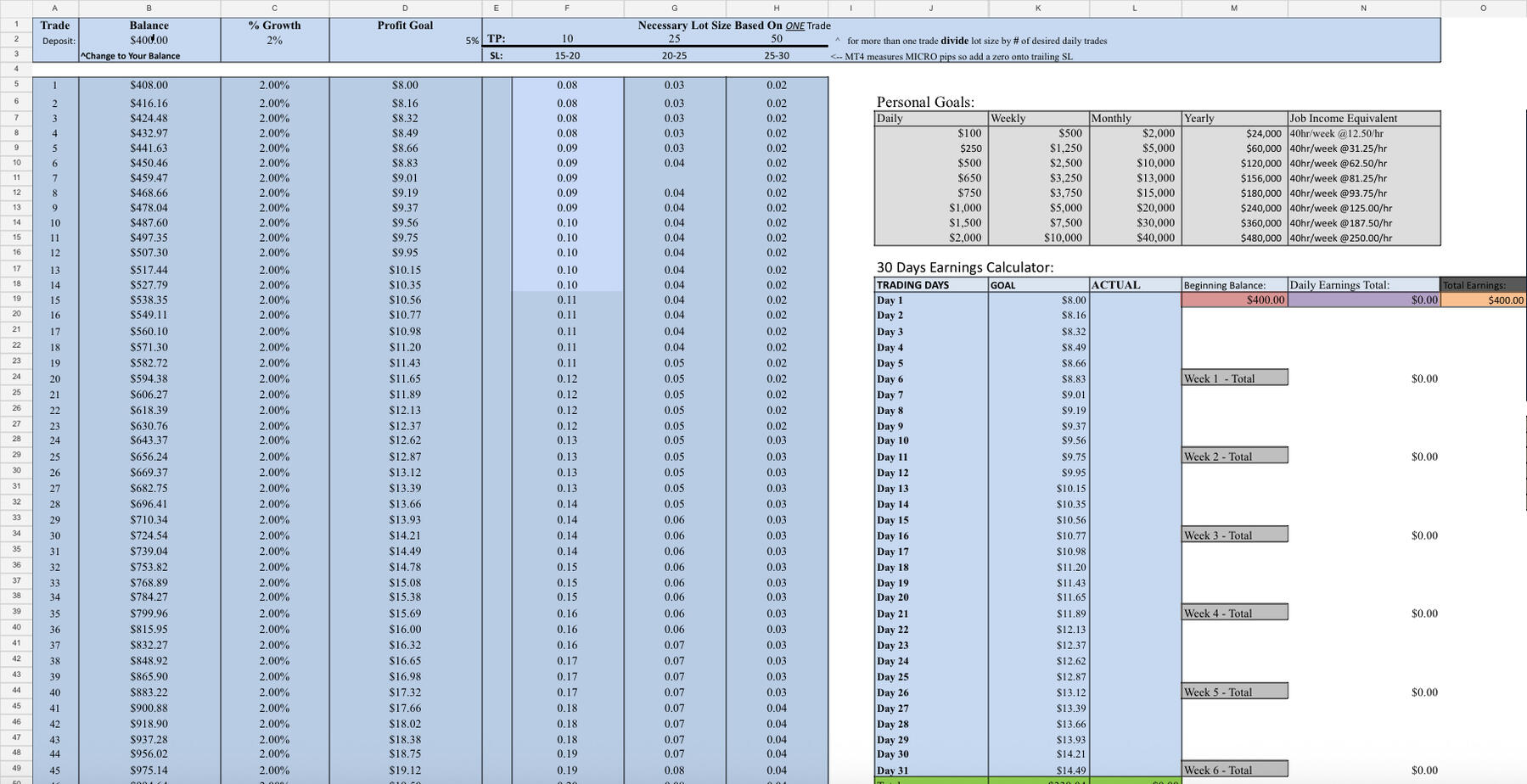Select the TP value 50

pos(777,39)
